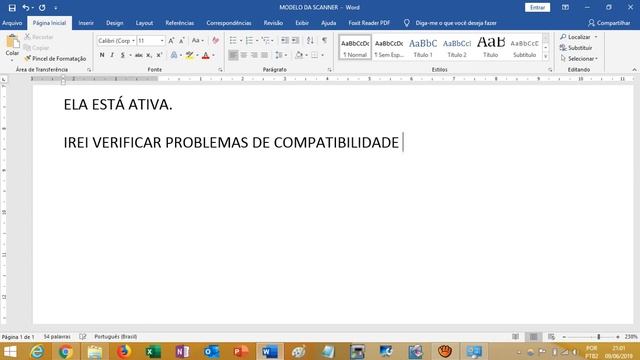Open the Arquivo tab
Screen dimensions: 640x360
(x=12, y=23)
